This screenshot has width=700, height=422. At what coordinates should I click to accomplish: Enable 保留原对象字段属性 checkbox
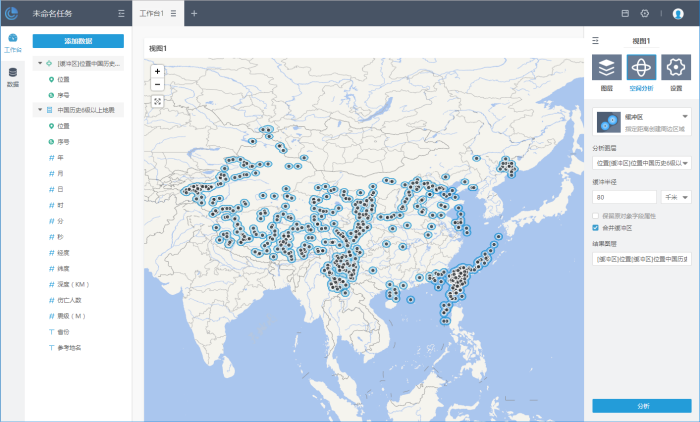point(596,216)
